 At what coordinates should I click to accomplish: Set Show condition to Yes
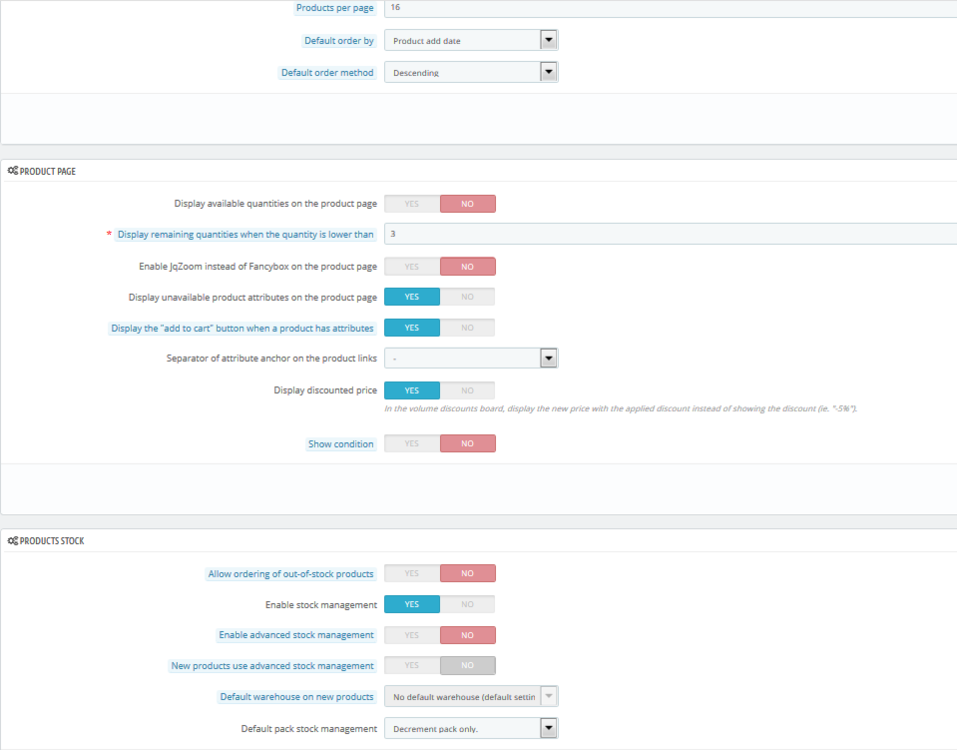pyautogui.click(x=412, y=444)
